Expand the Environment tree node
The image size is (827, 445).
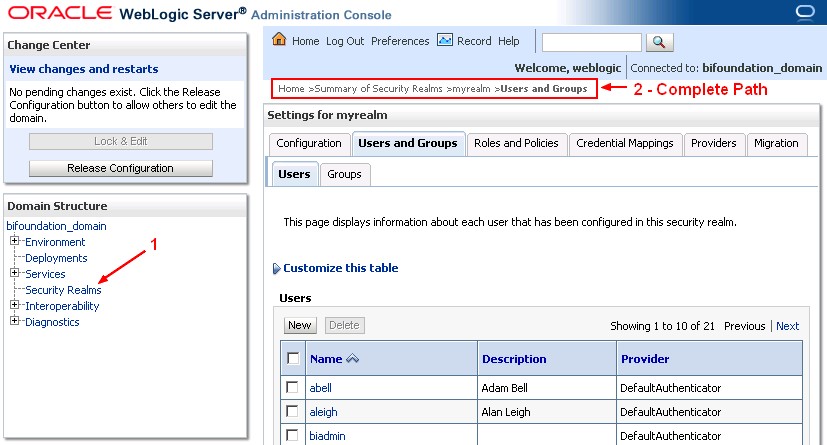click(15, 242)
